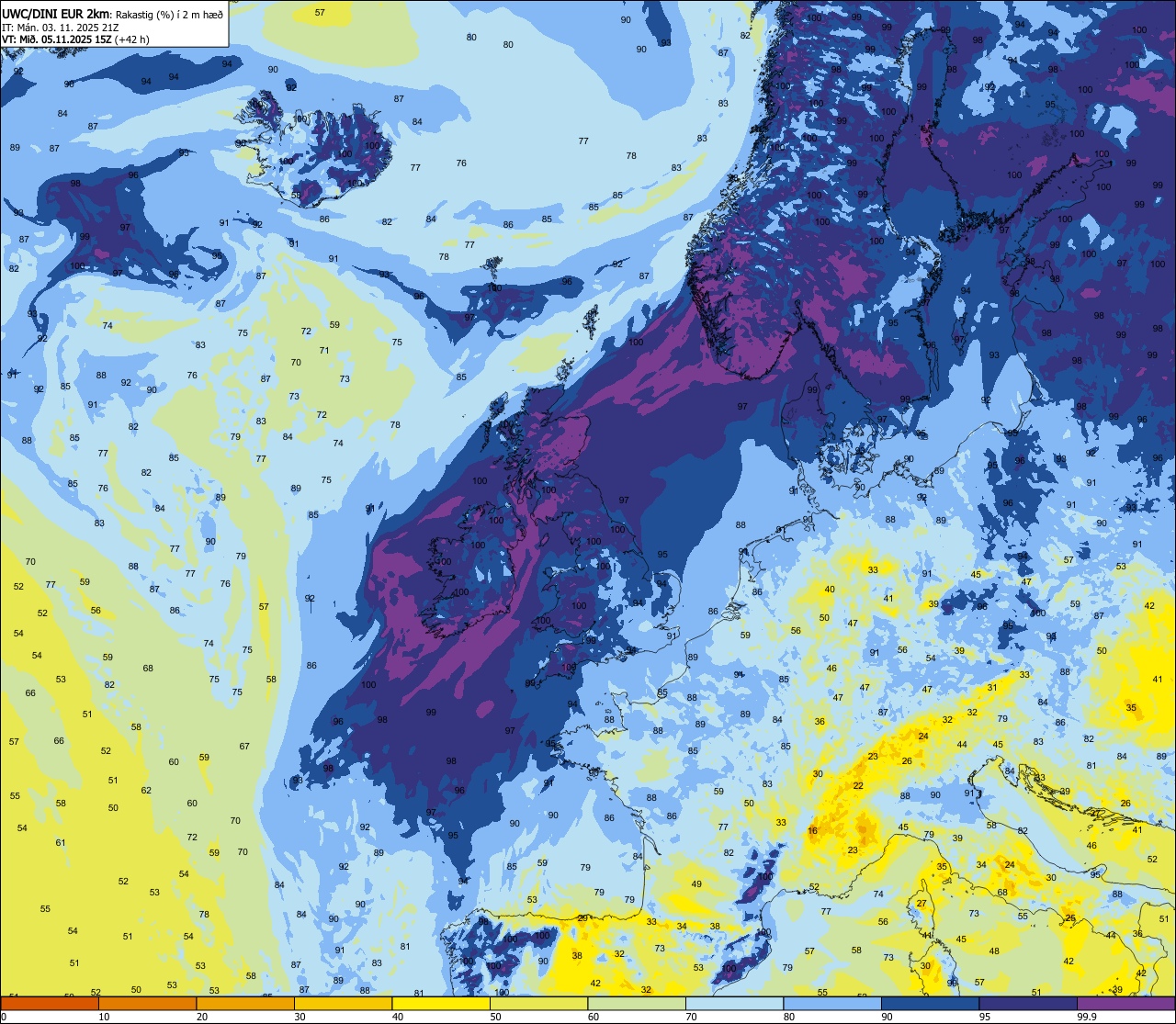Click the humidity value '67' on the map

tap(244, 746)
